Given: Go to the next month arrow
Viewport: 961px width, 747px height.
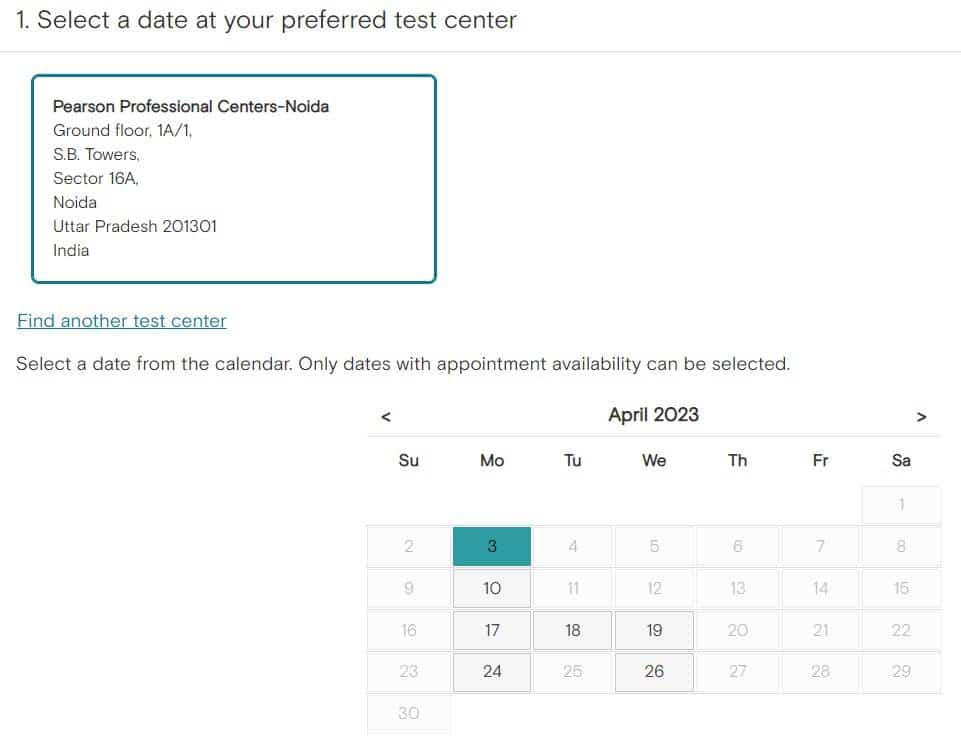Looking at the screenshot, I should [921, 417].
